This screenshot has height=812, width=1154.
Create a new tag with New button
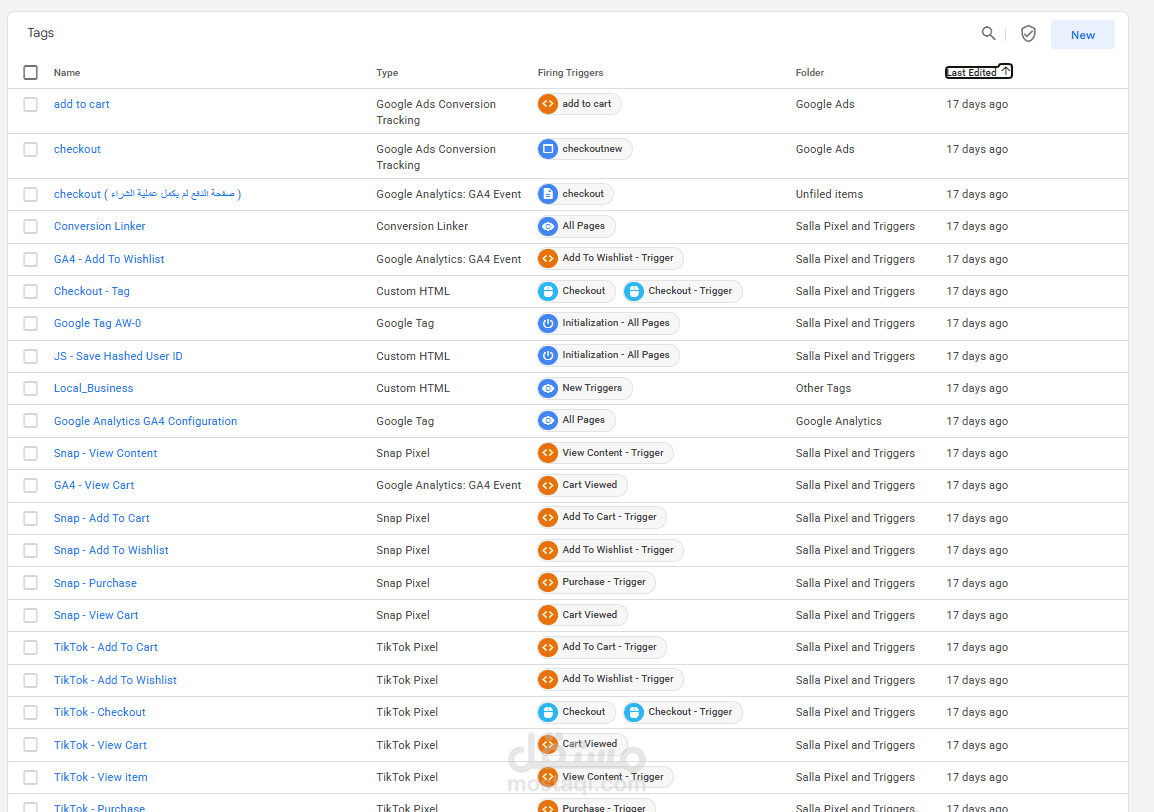(1083, 35)
